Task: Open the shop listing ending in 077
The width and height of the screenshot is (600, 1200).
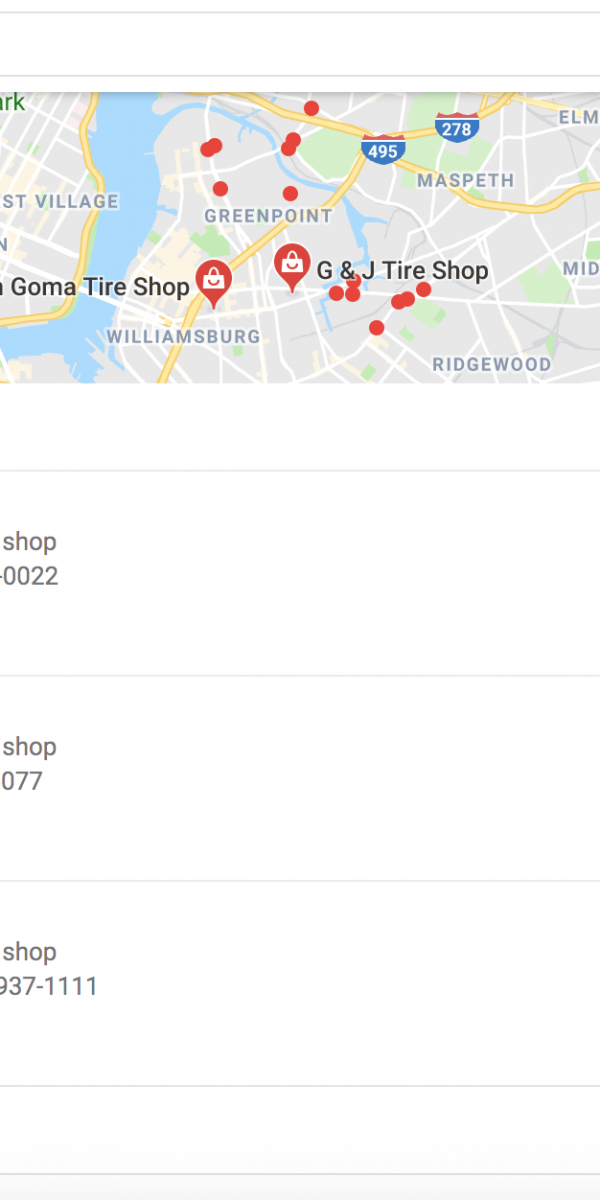Action: click(300, 778)
